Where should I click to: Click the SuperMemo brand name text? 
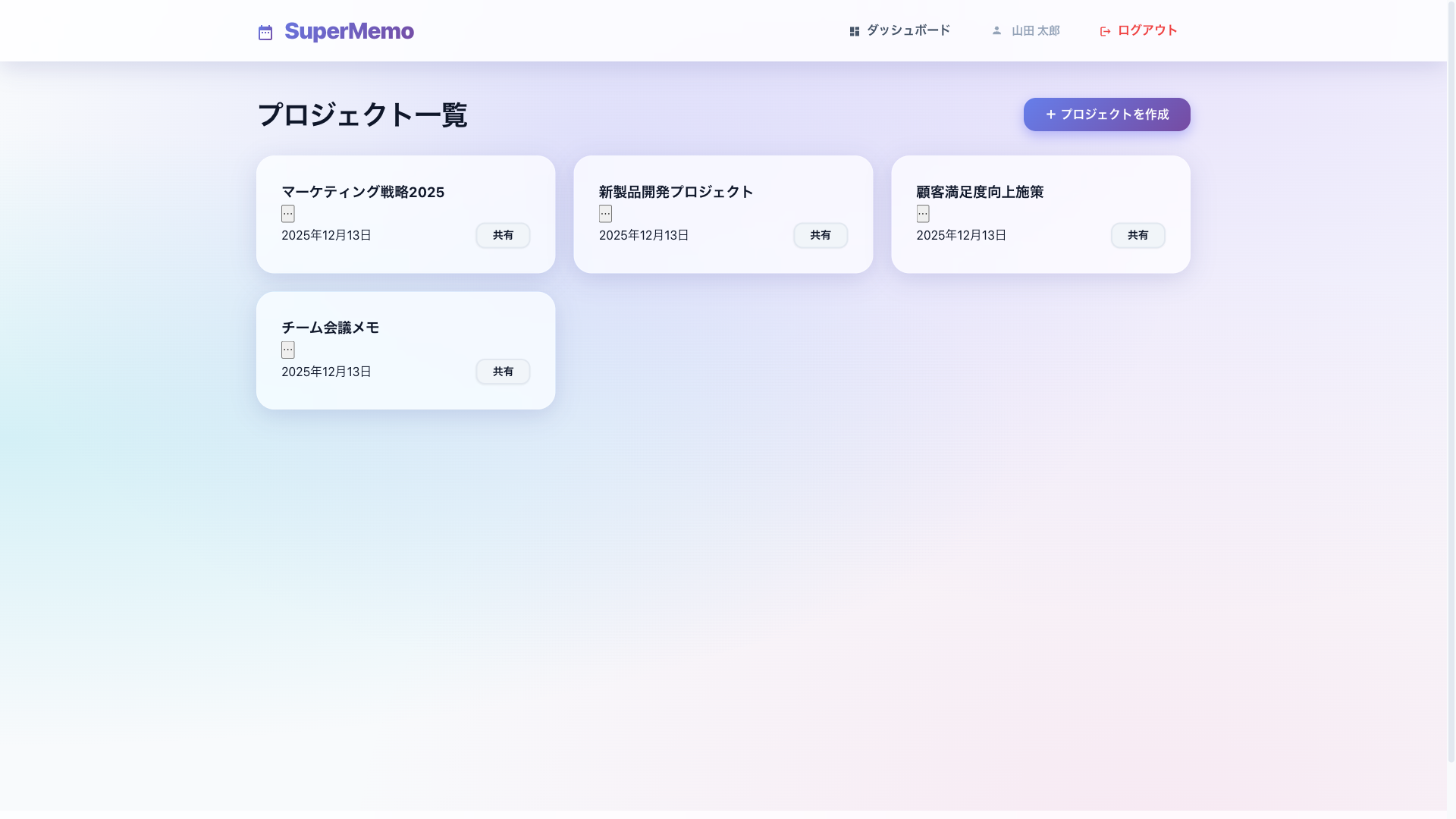click(x=348, y=31)
